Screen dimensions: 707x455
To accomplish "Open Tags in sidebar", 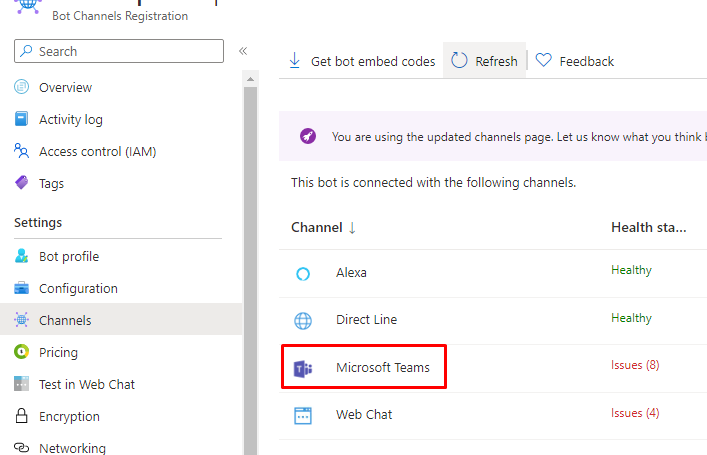I will (x=51, y=184).
